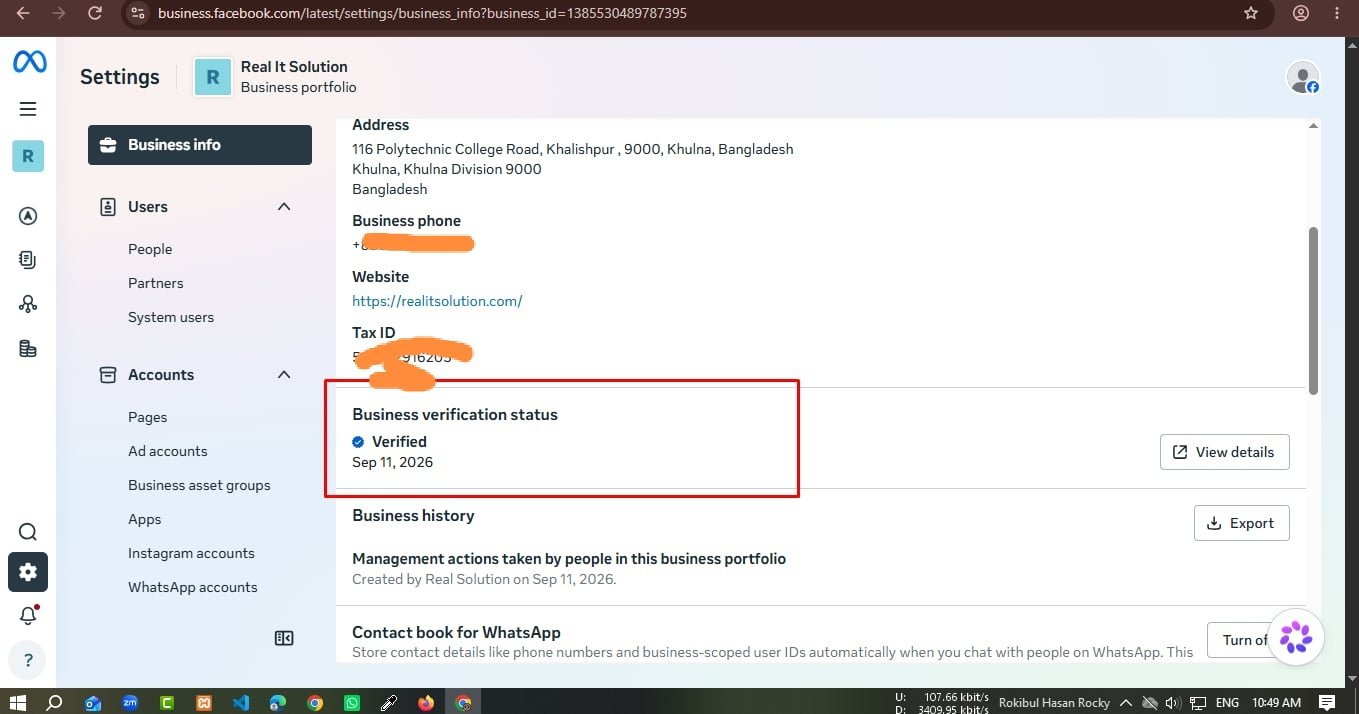Open the compass navigation icon in left rail
1359x714 pixels.
(x=28, y=216)
